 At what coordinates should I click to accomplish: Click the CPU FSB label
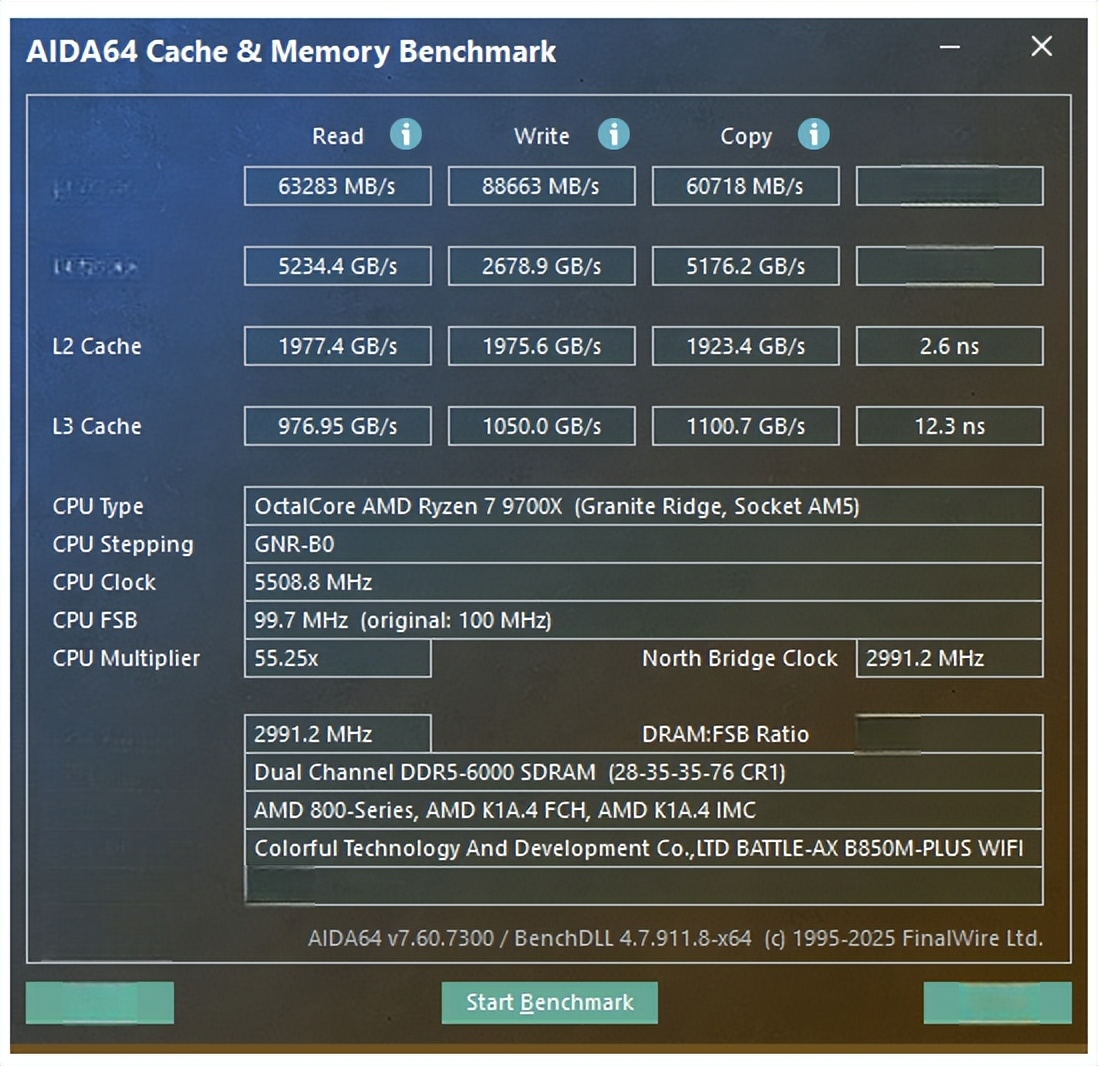point(95,620)
